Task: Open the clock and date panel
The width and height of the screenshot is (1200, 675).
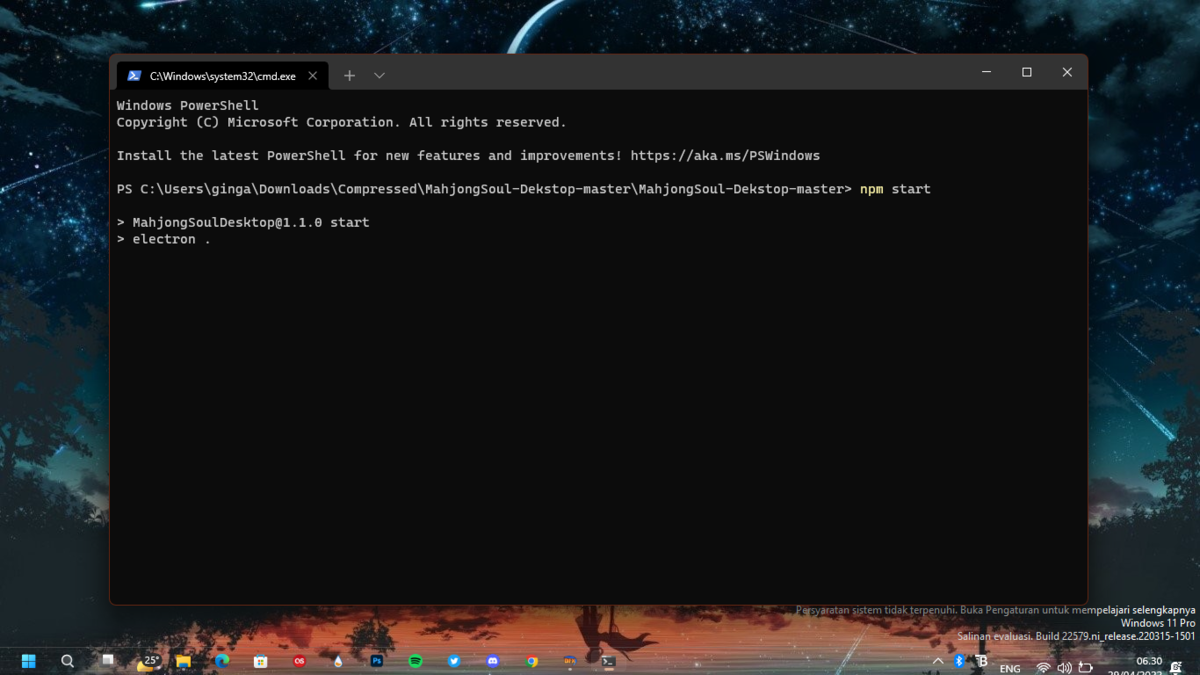Action: (x=1149, y=666)
